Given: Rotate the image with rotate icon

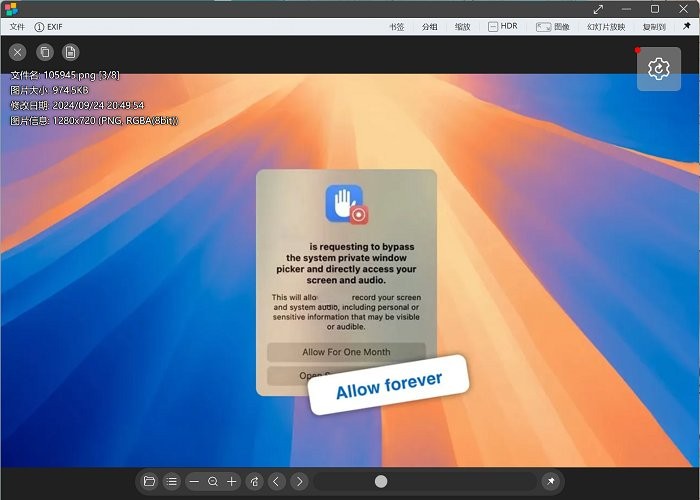Looking at the screenshot, I should tap(254, 481).
